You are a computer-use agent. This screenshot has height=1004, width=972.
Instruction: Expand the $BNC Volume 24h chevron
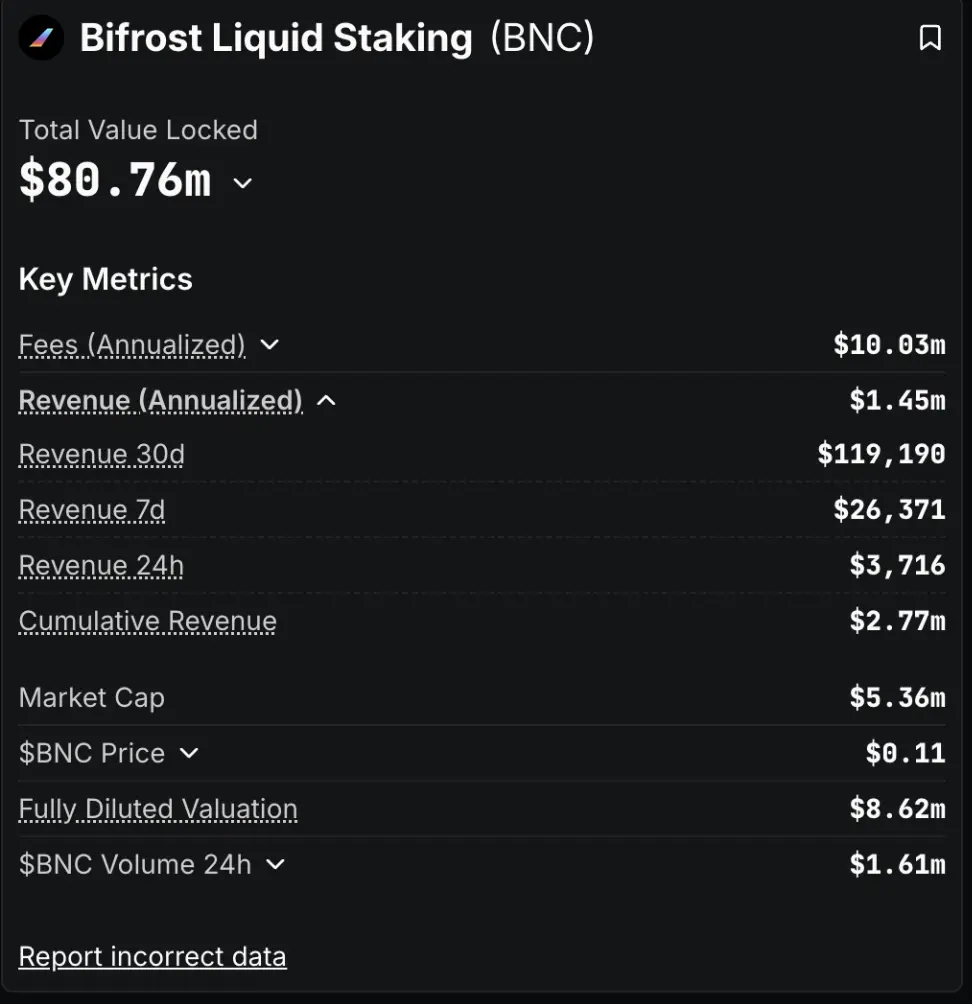[x=275, y=864]
